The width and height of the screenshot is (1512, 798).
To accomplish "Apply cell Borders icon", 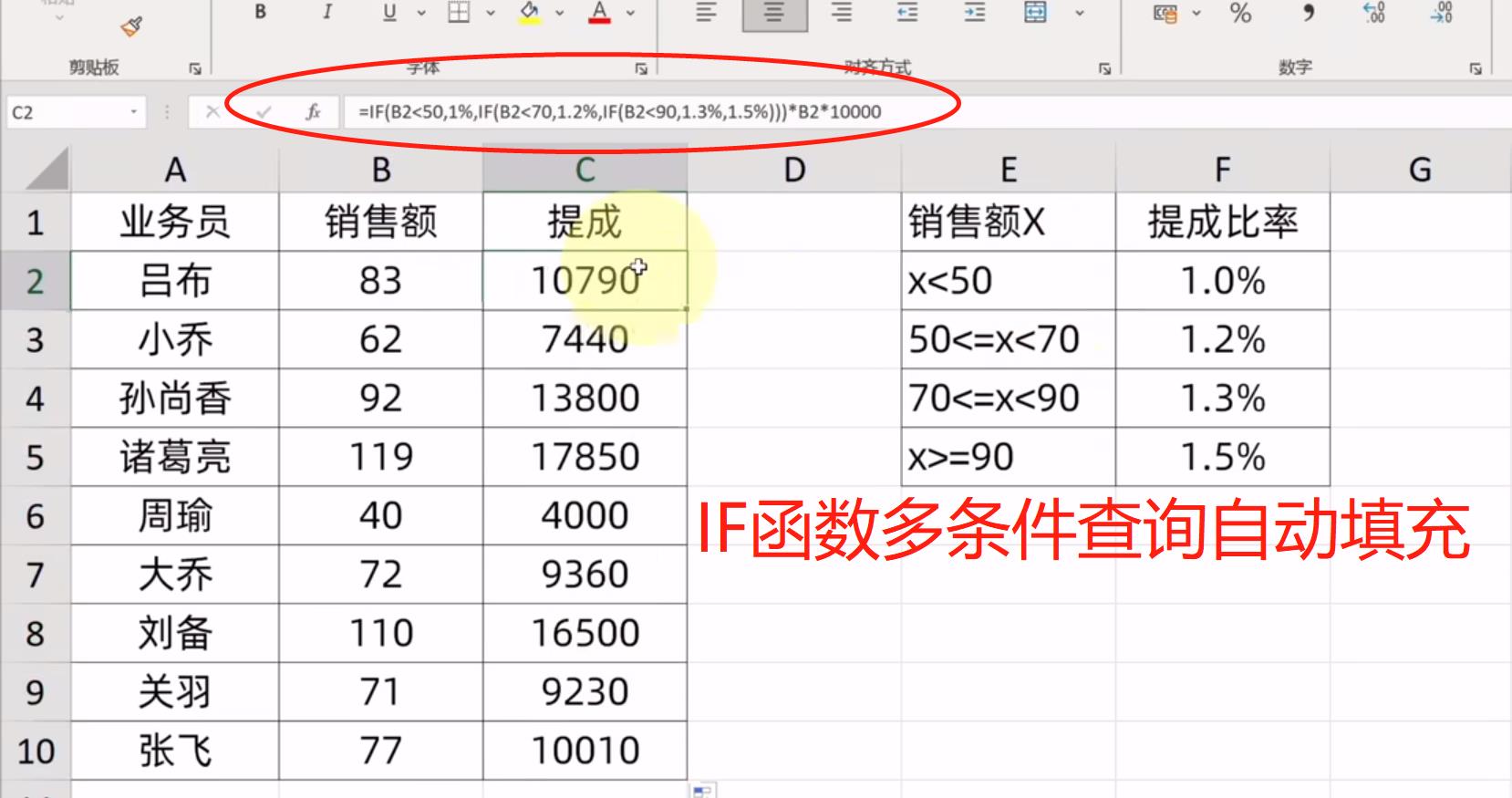I will click(x=459, y=13).
